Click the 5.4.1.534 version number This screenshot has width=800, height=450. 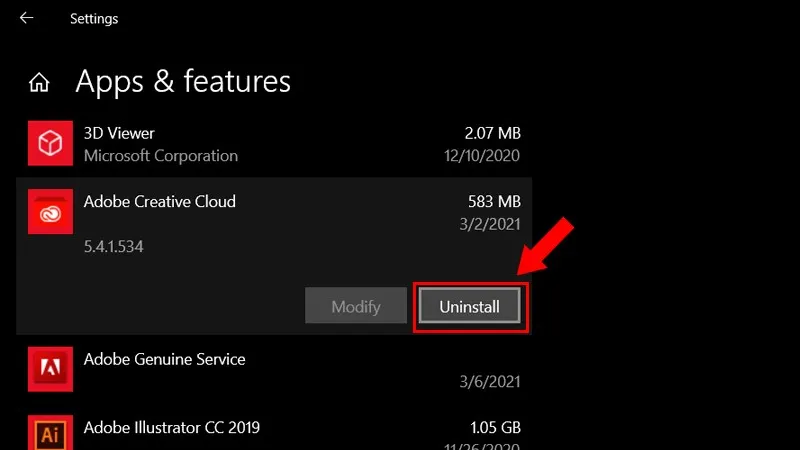coord(113,246)
